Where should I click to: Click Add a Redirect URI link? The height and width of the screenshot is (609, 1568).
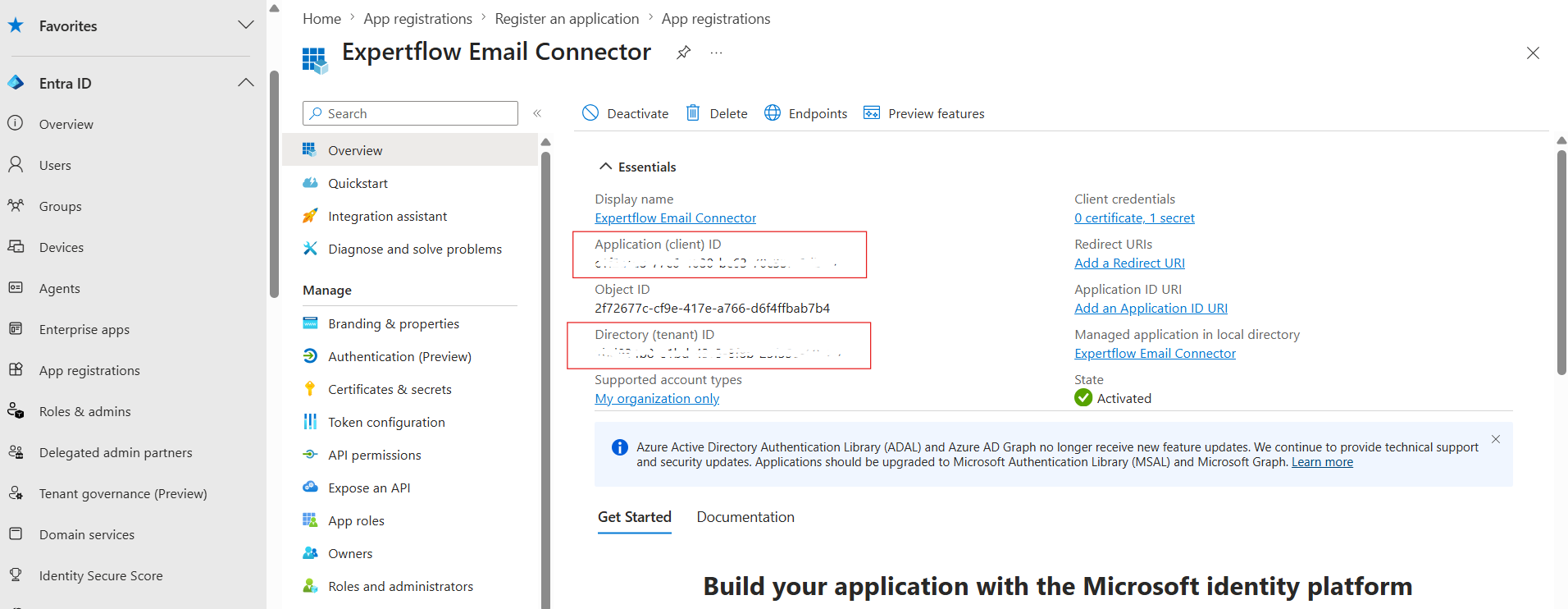[1129, 263]
